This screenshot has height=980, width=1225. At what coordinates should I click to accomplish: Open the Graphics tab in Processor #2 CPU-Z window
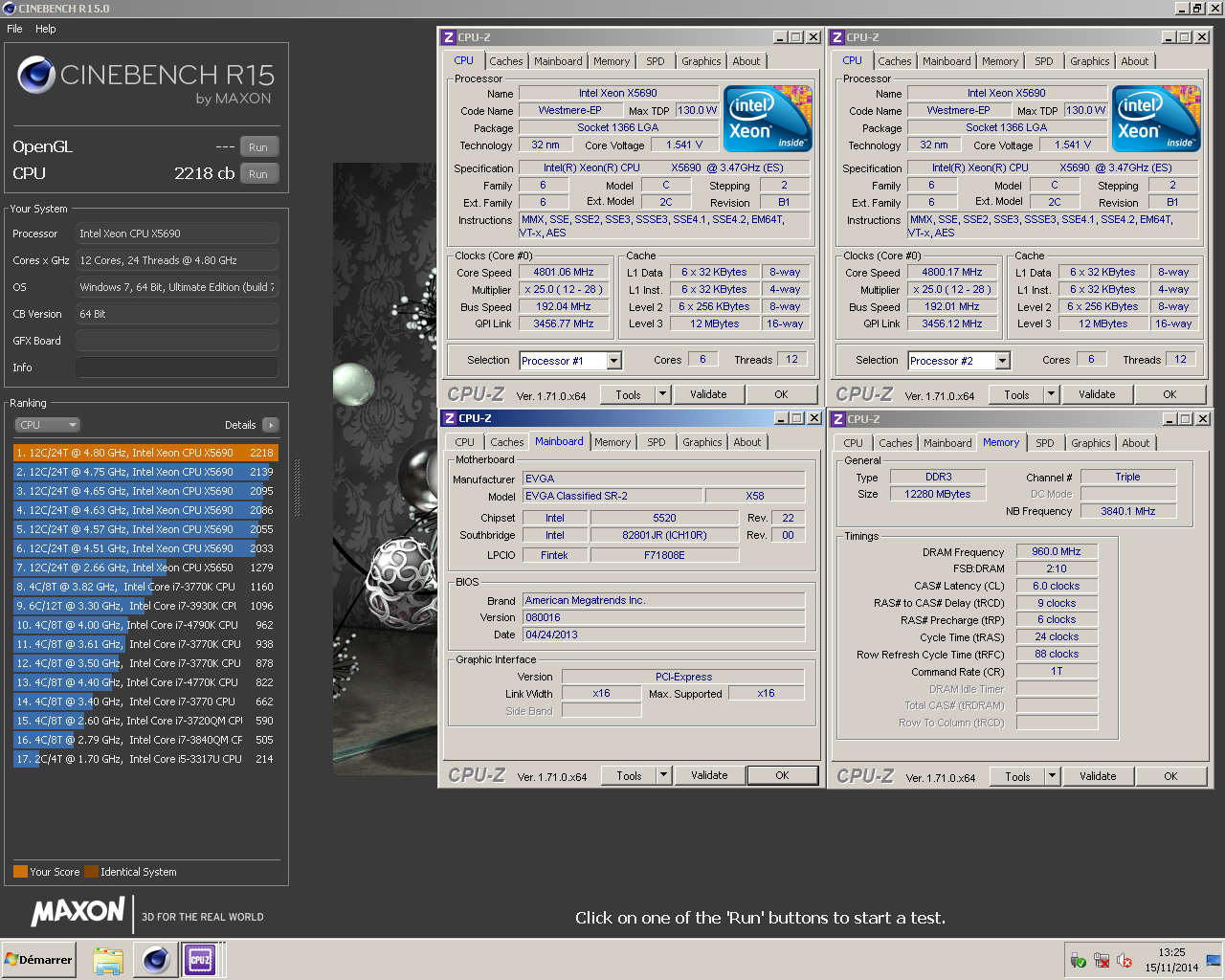click(1090, 61)
